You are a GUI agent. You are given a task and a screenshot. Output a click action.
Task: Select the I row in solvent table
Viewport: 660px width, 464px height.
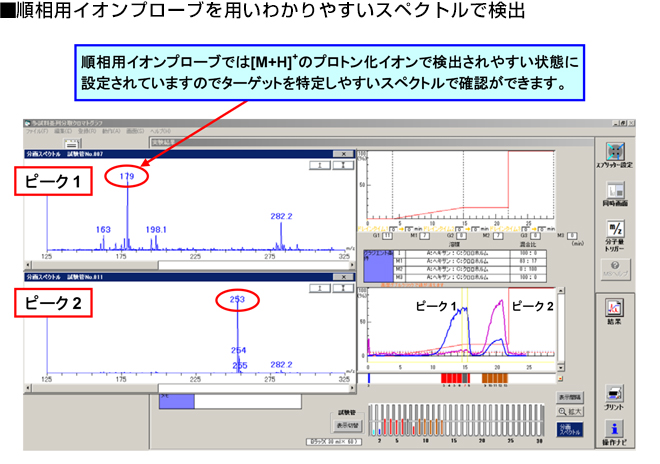(470, 253)
